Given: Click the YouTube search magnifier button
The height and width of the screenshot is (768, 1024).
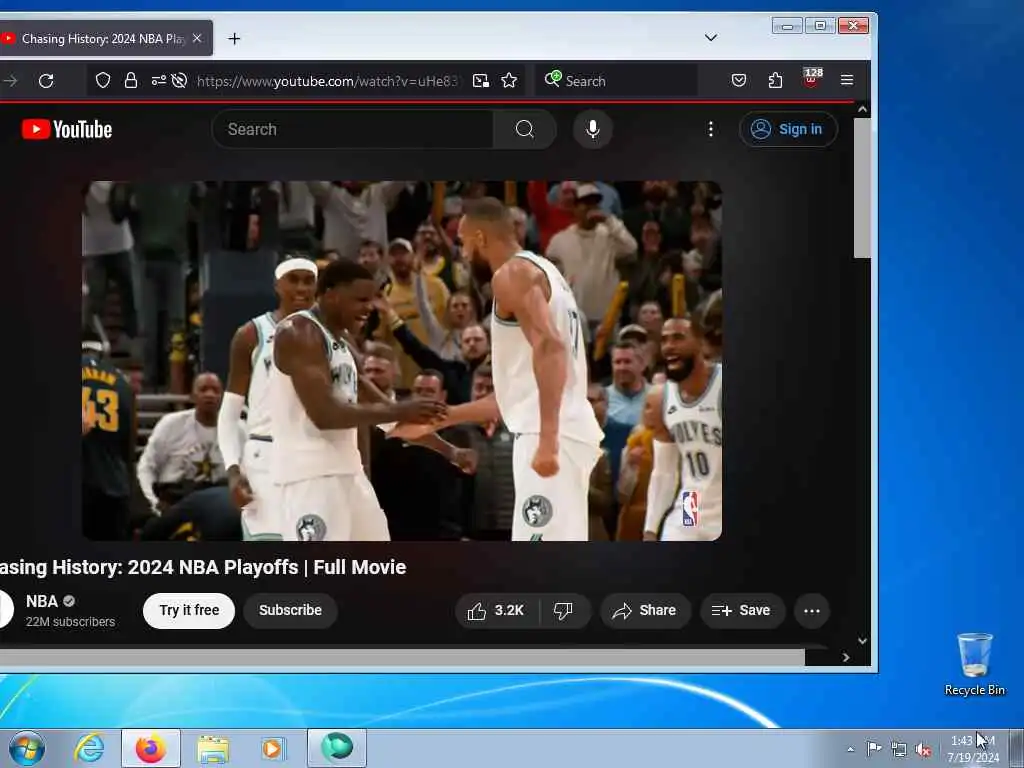Looking at the screenshot, I should tap(524, 129).
